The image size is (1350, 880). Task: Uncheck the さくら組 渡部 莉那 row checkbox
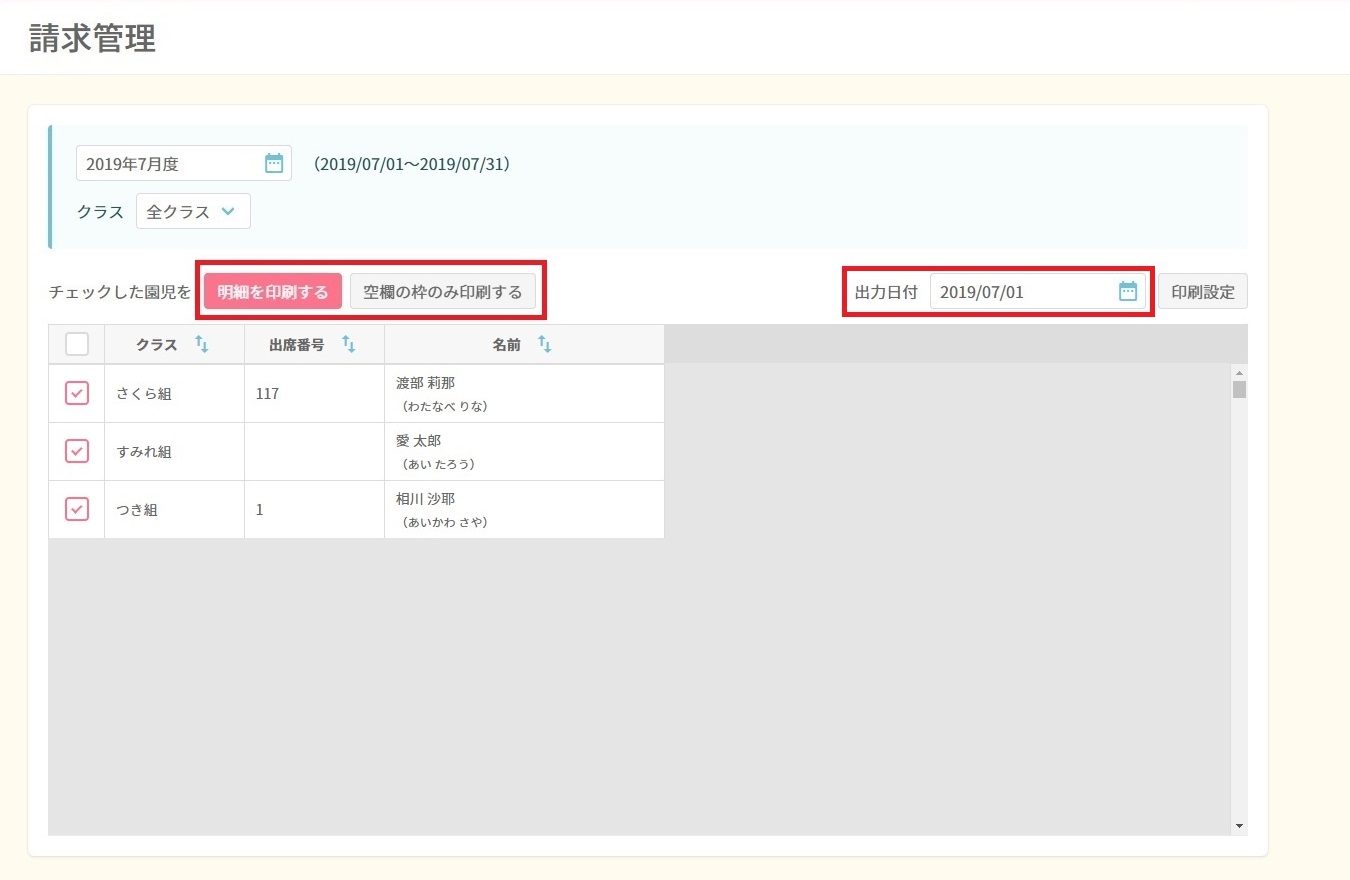click(x=77, y=393)
